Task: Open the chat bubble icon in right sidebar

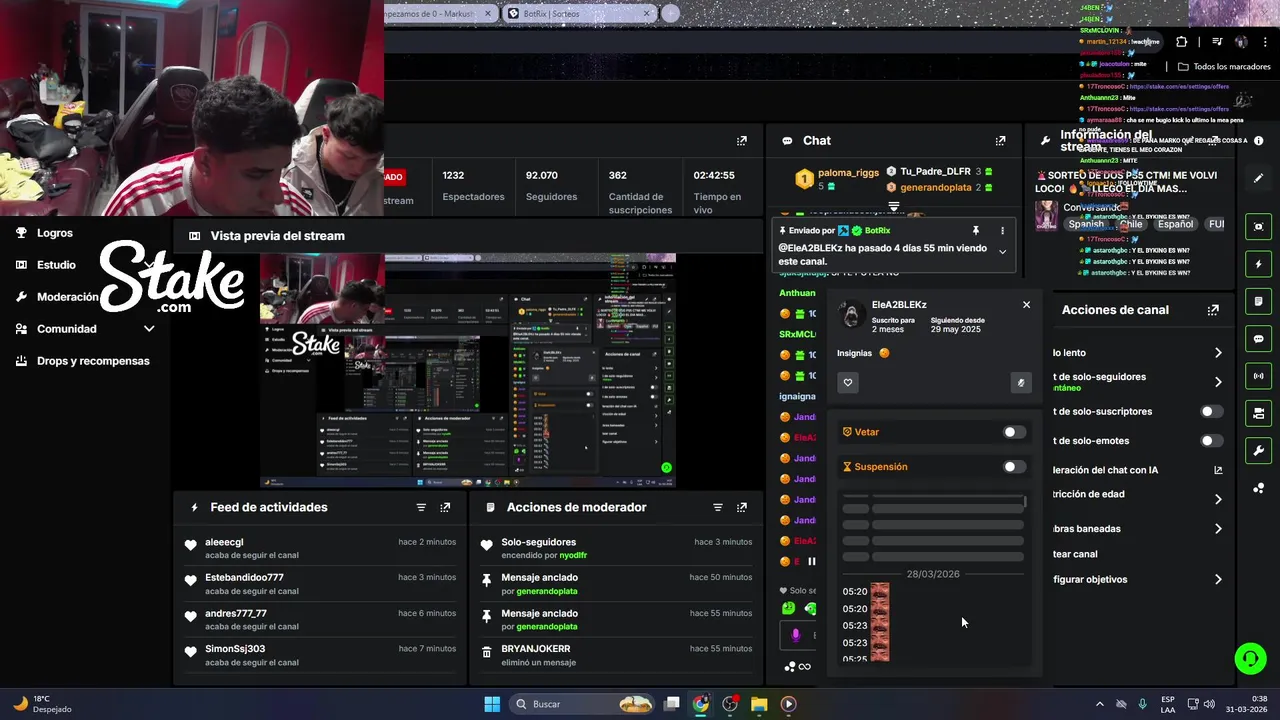Action: [x=1259, y=339]
